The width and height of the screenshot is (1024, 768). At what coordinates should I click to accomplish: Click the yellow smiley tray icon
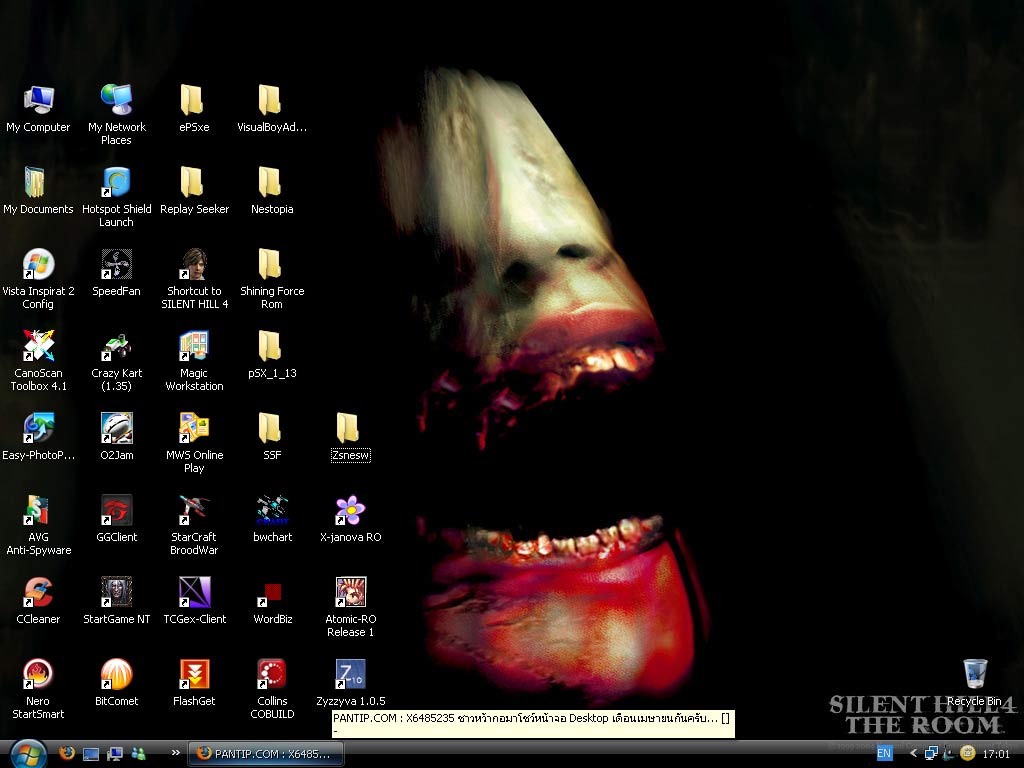click(x=967, y=754)
